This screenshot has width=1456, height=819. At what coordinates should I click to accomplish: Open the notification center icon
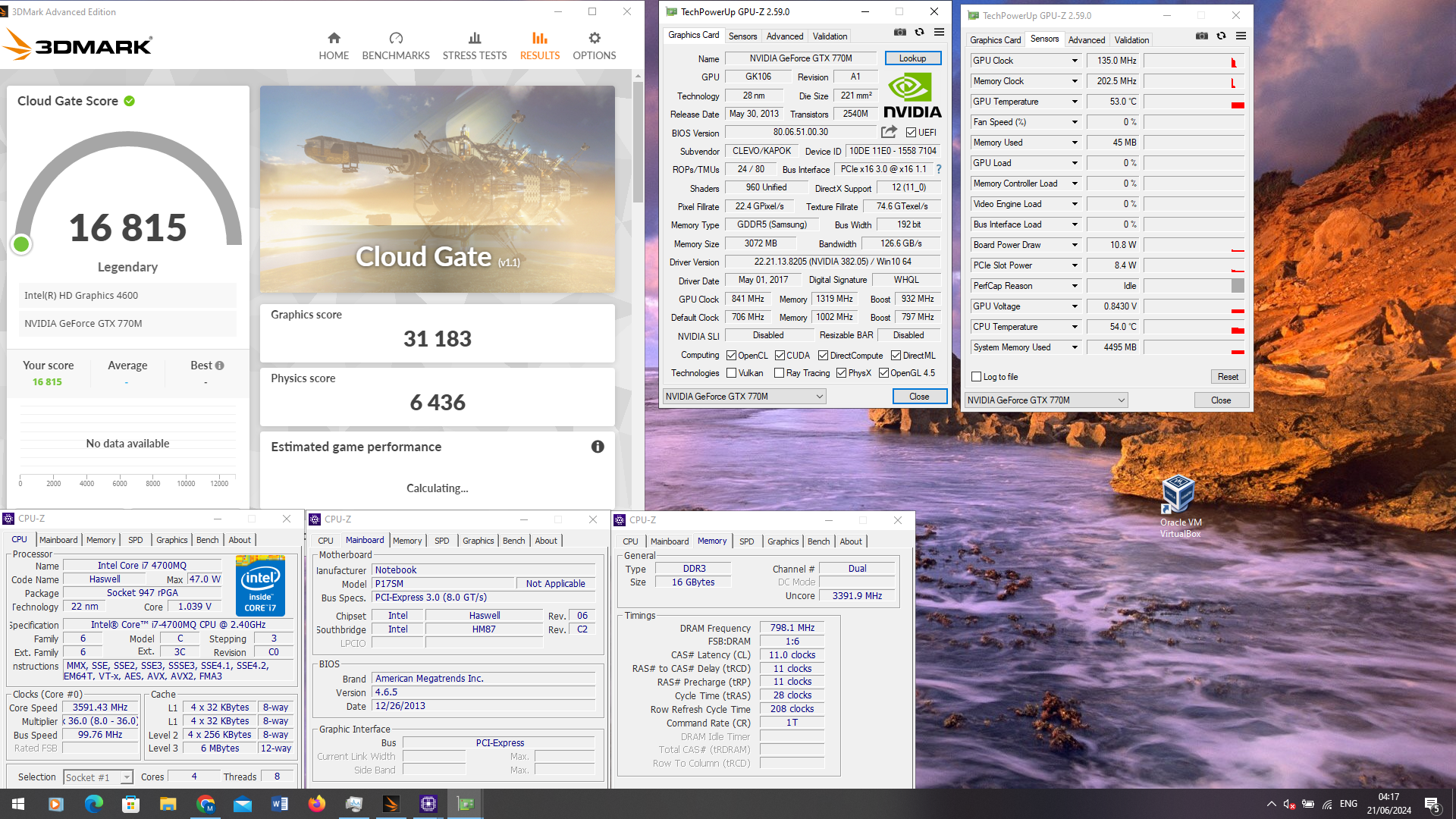[1432, 804]
